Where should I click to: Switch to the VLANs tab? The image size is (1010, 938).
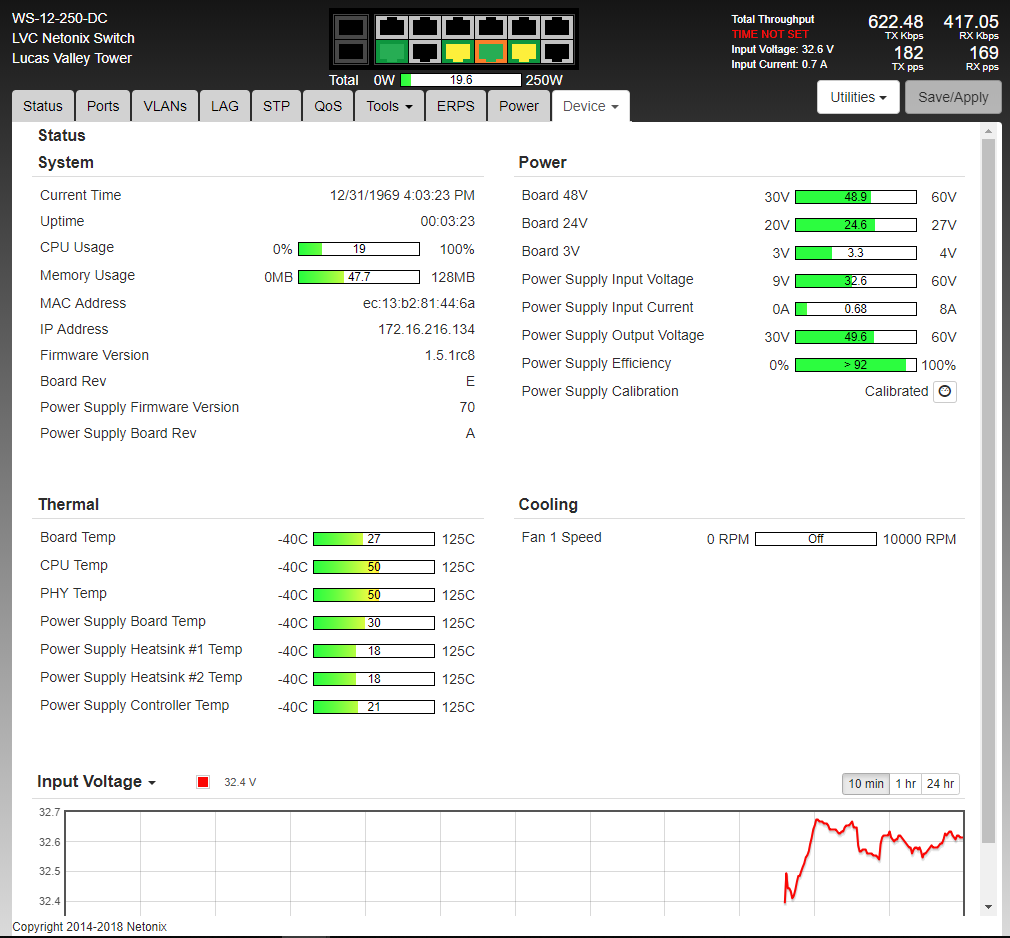pos(165,106)
